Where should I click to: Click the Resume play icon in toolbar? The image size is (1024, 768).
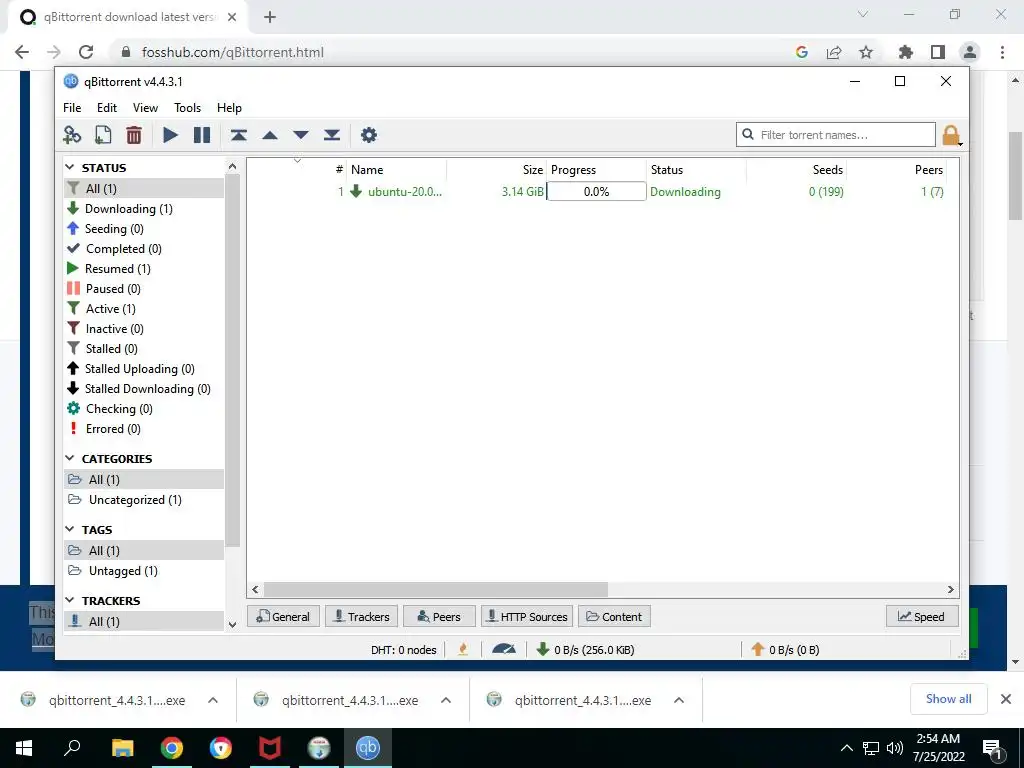click(170, 135)
